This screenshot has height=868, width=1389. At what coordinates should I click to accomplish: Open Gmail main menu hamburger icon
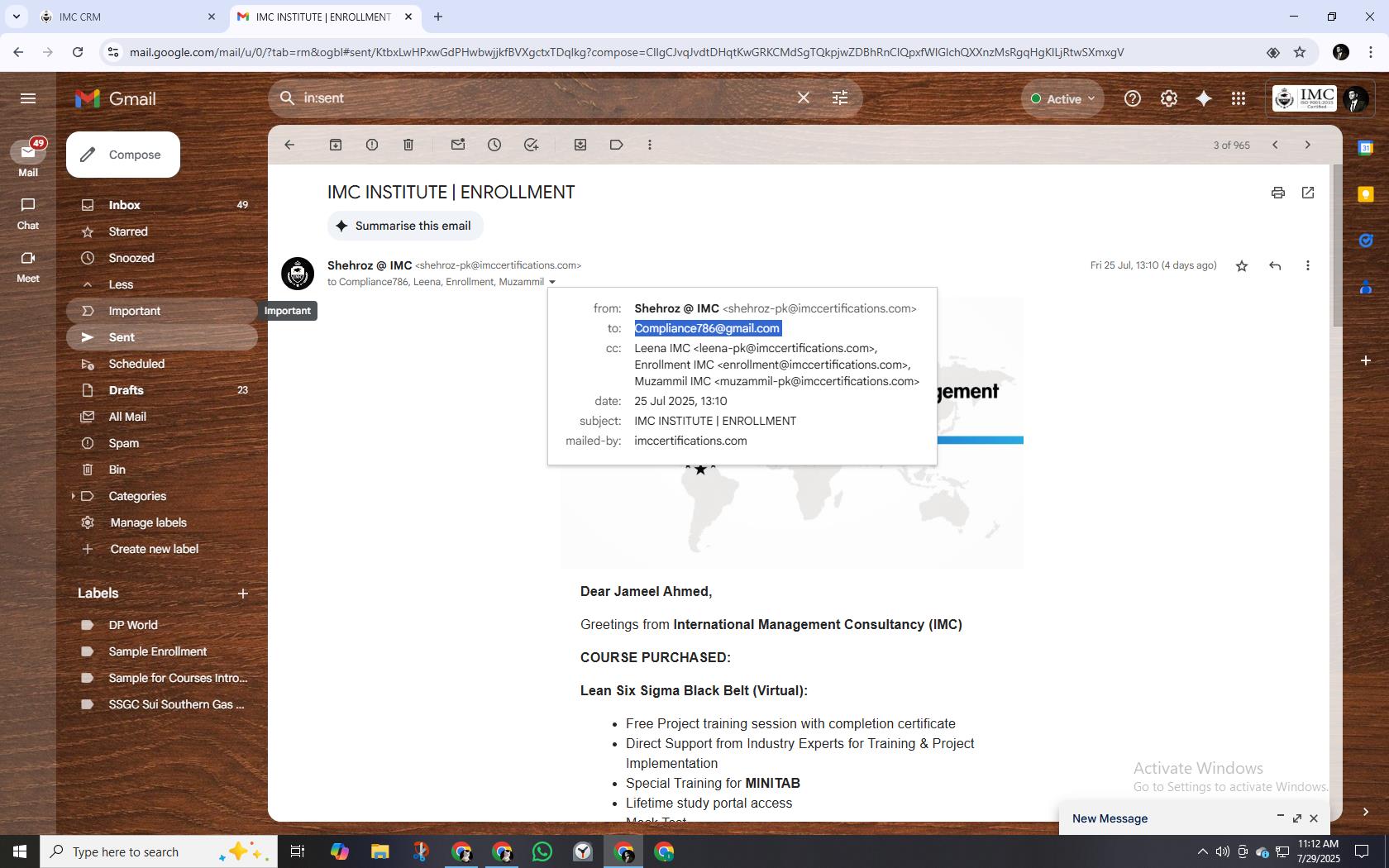click(x=28, y=98)
